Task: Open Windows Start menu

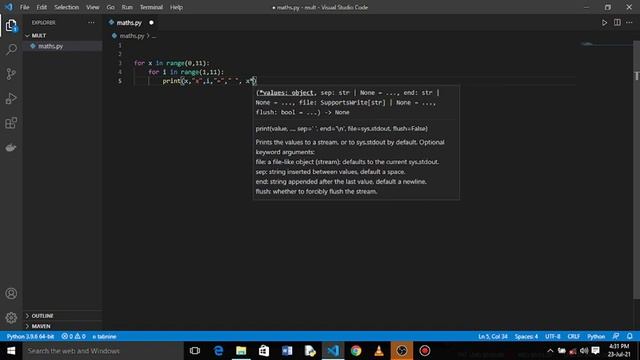Action: 11,351
